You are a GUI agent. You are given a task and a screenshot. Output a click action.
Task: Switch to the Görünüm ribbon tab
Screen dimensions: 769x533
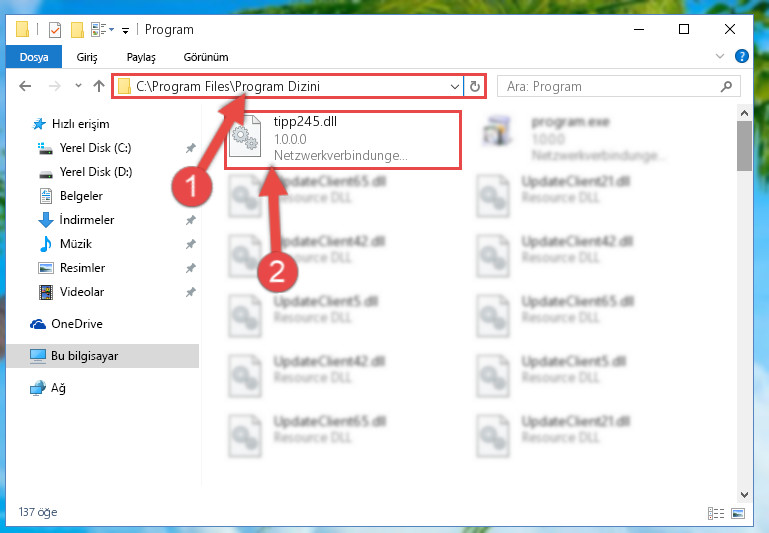[206, 57]
